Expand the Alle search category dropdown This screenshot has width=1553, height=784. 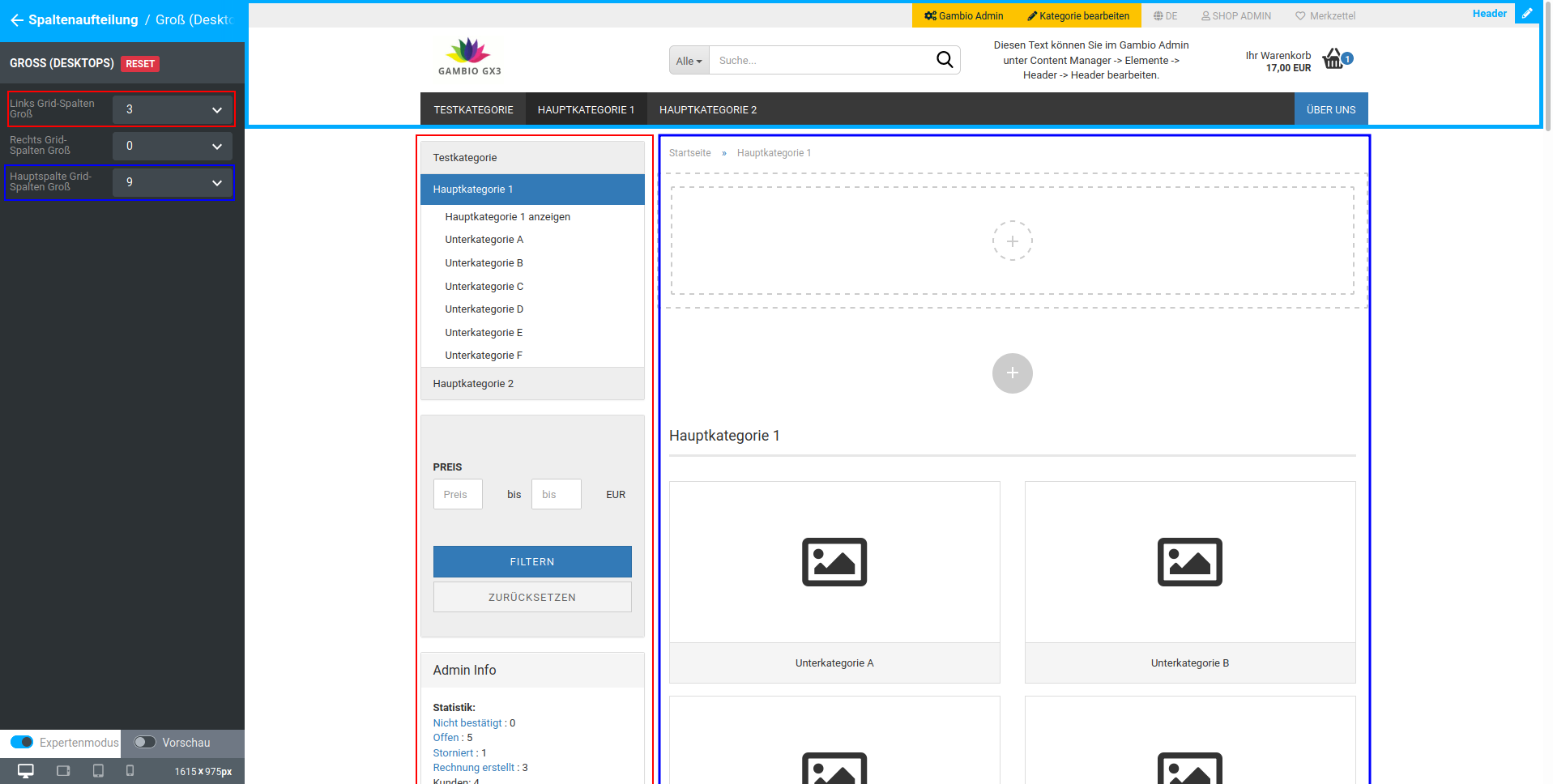[x=689, y=61]
